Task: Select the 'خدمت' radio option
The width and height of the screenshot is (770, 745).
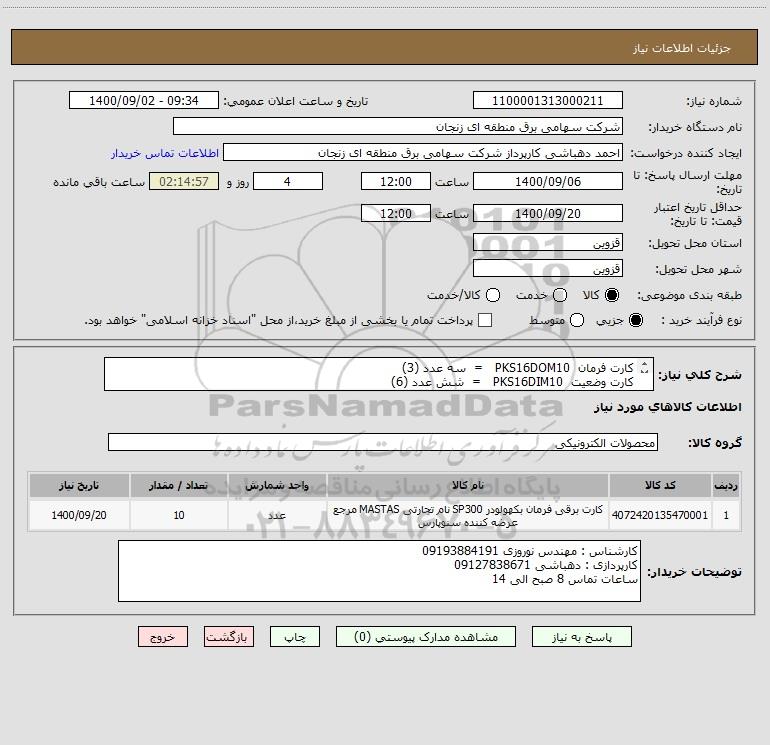Action: [560, 295]
